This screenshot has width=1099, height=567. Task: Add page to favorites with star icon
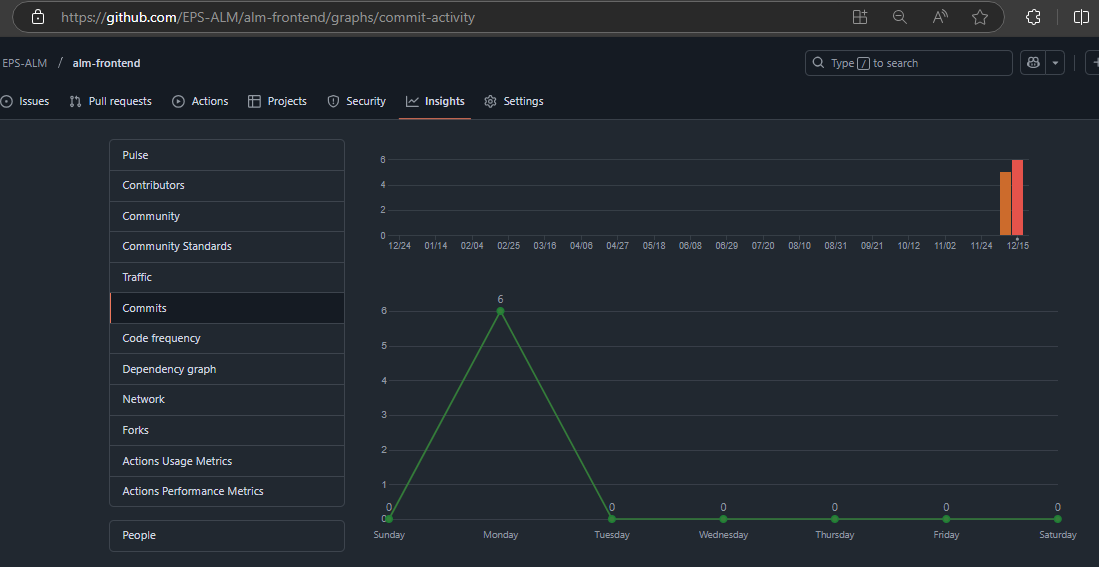click(980, 17)
